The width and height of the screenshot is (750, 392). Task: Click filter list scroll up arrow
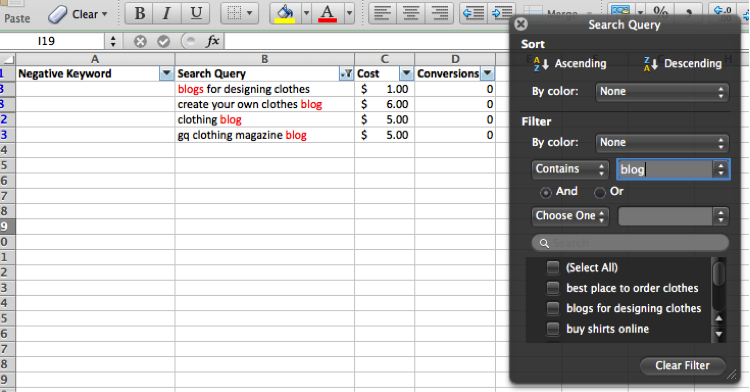[x=718, y=318]
